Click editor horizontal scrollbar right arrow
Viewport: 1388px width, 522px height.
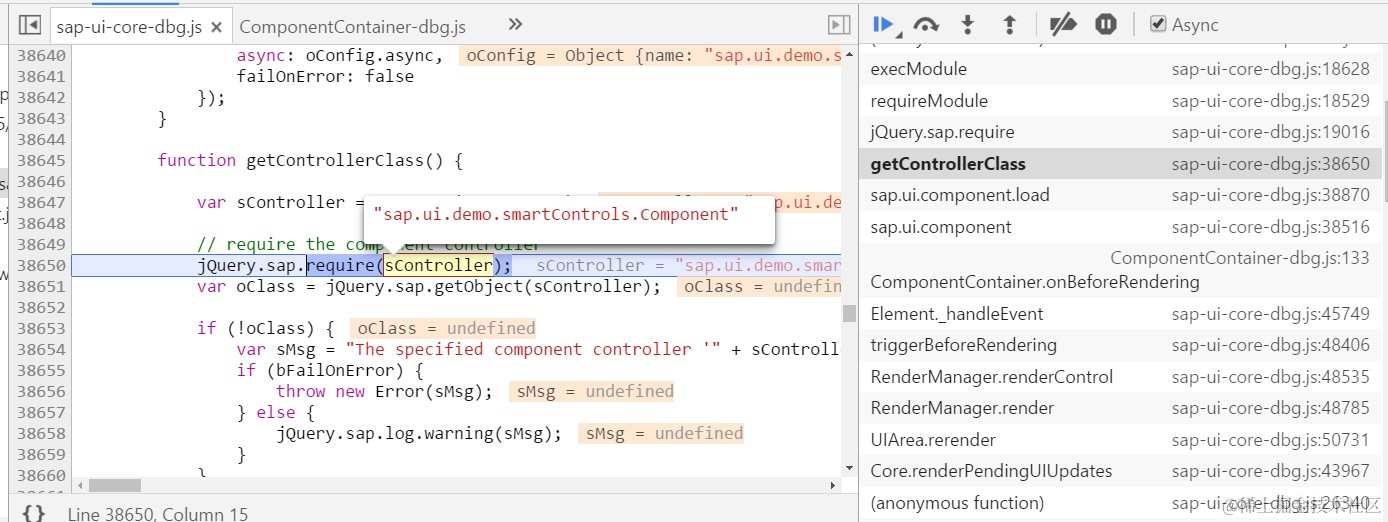click(x=832, y=485)
